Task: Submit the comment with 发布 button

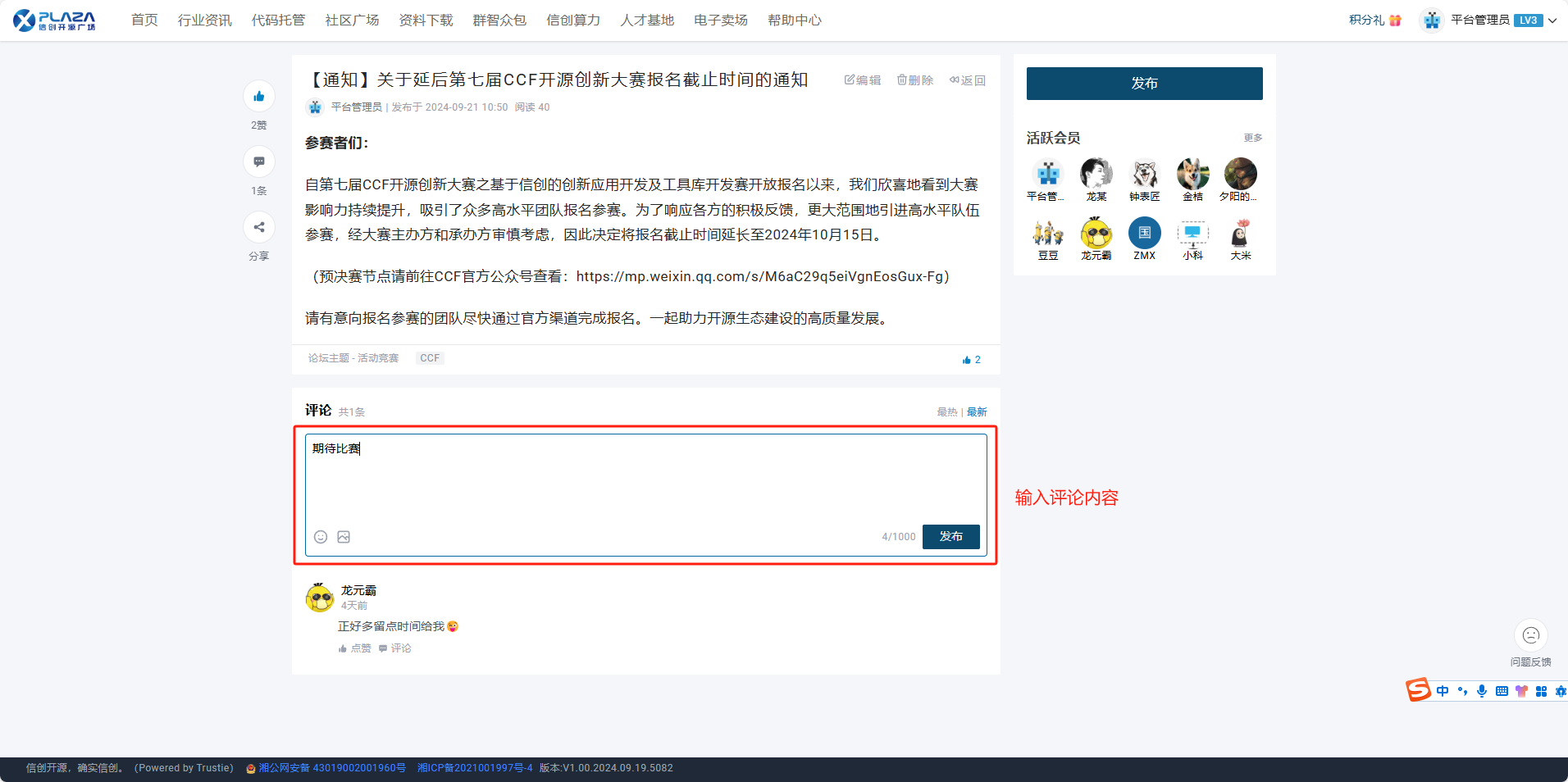Action: pyautogui.click(x=950, y=536)
